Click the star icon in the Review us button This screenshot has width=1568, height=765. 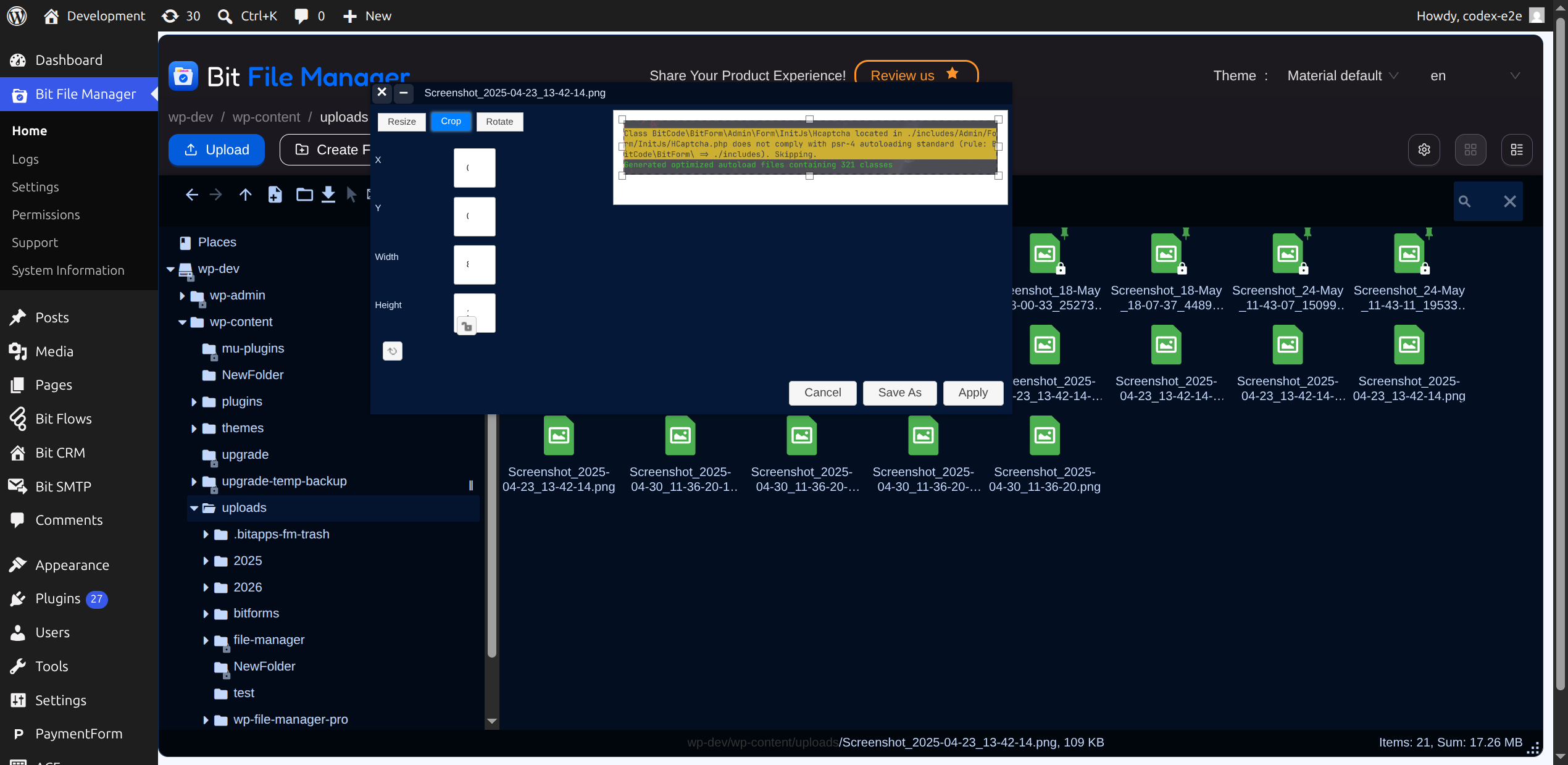[x=953, y=73]
